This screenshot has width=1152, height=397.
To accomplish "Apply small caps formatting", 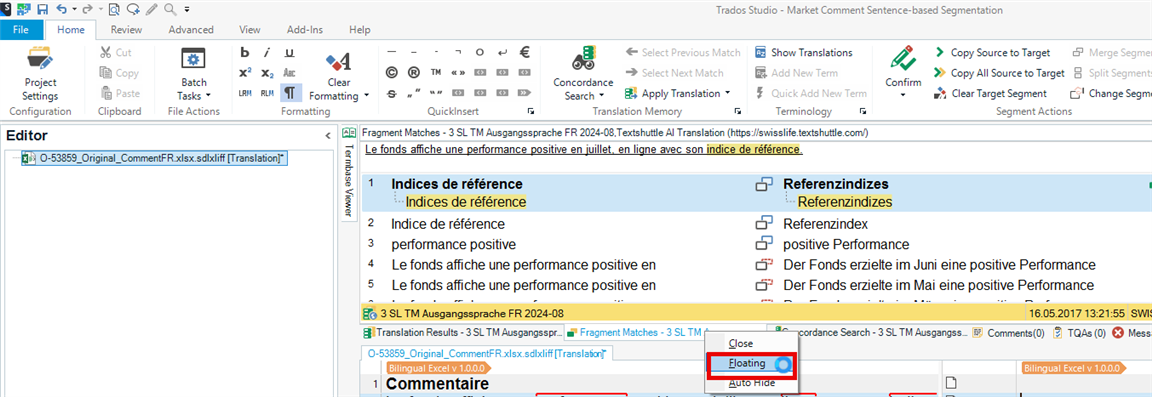I will 289,73.
